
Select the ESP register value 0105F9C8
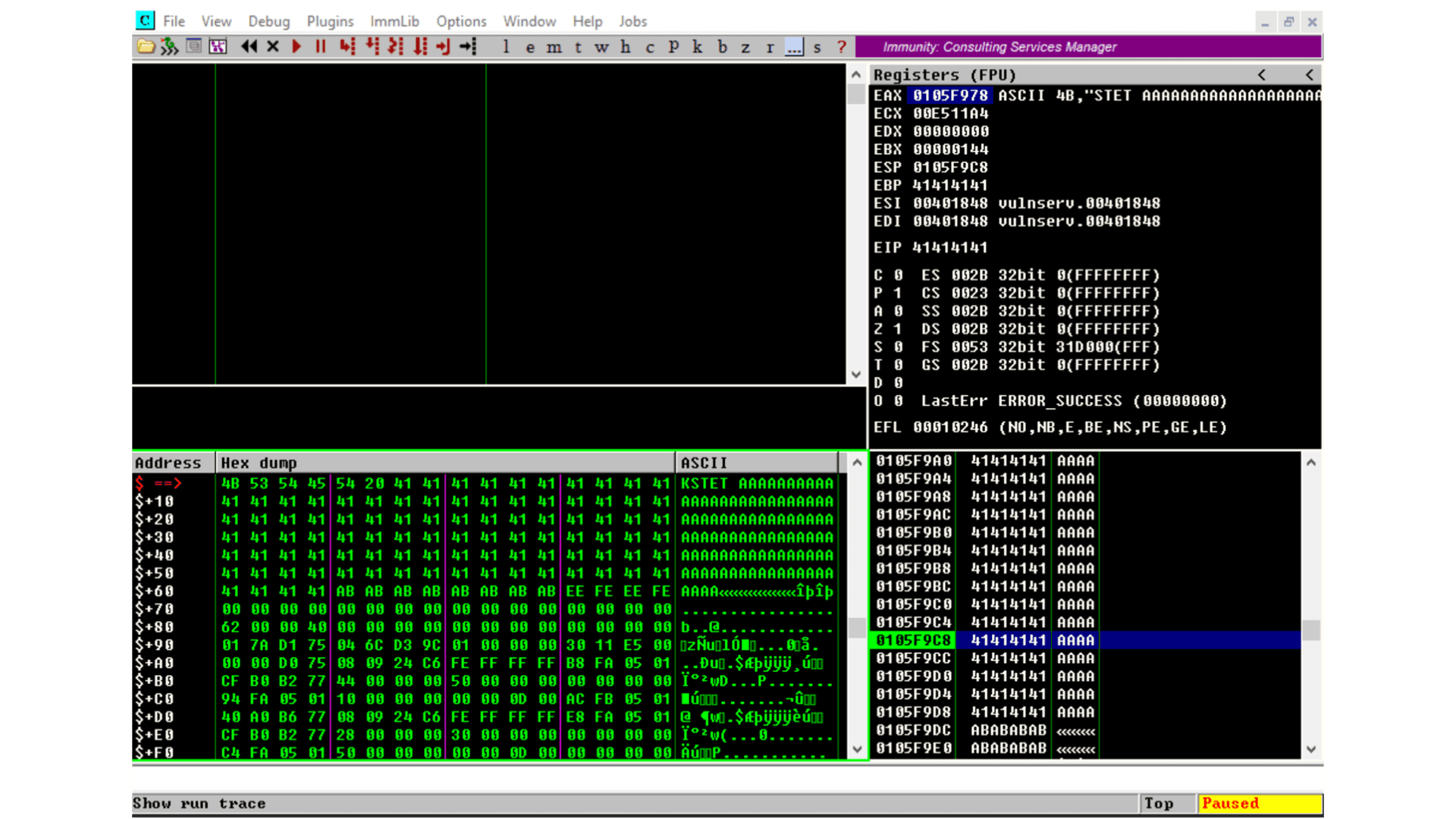coord(950,168)
